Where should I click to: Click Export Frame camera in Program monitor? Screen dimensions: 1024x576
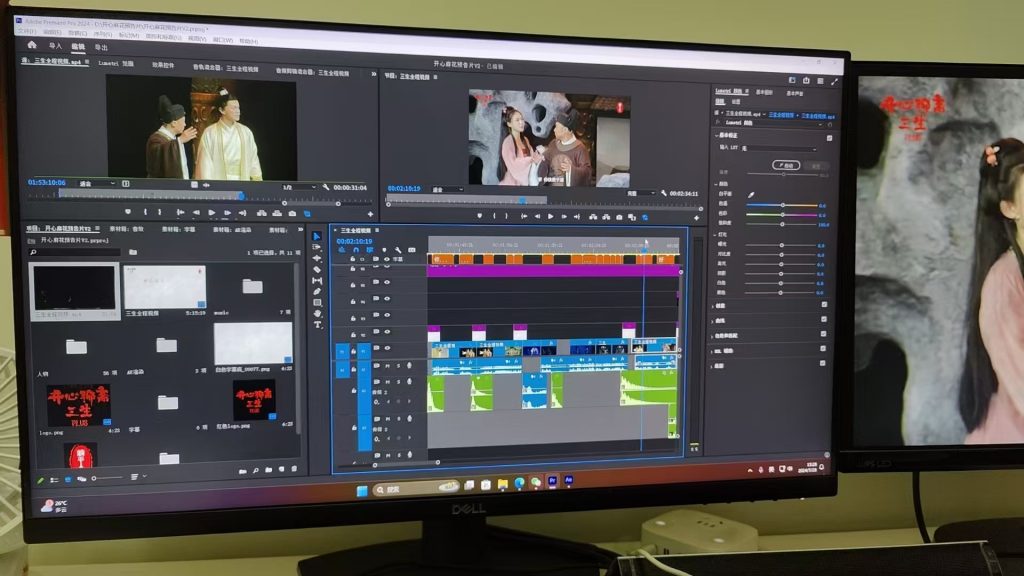tap(619, 217)
